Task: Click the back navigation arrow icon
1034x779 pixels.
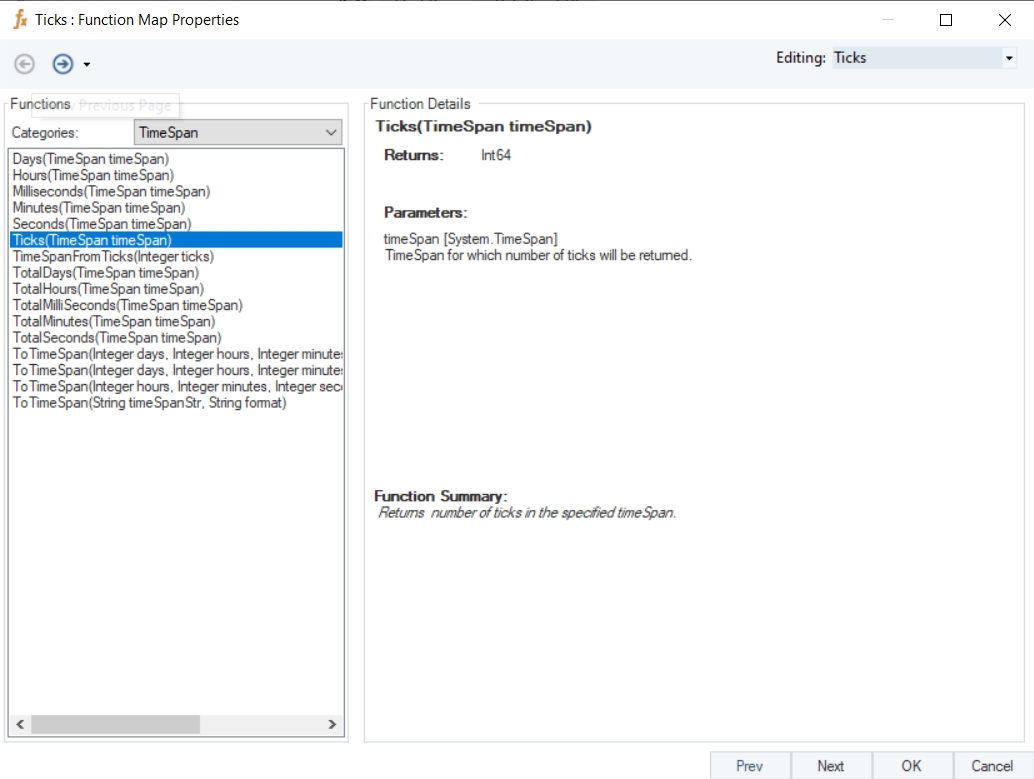Action: (24, 64)
